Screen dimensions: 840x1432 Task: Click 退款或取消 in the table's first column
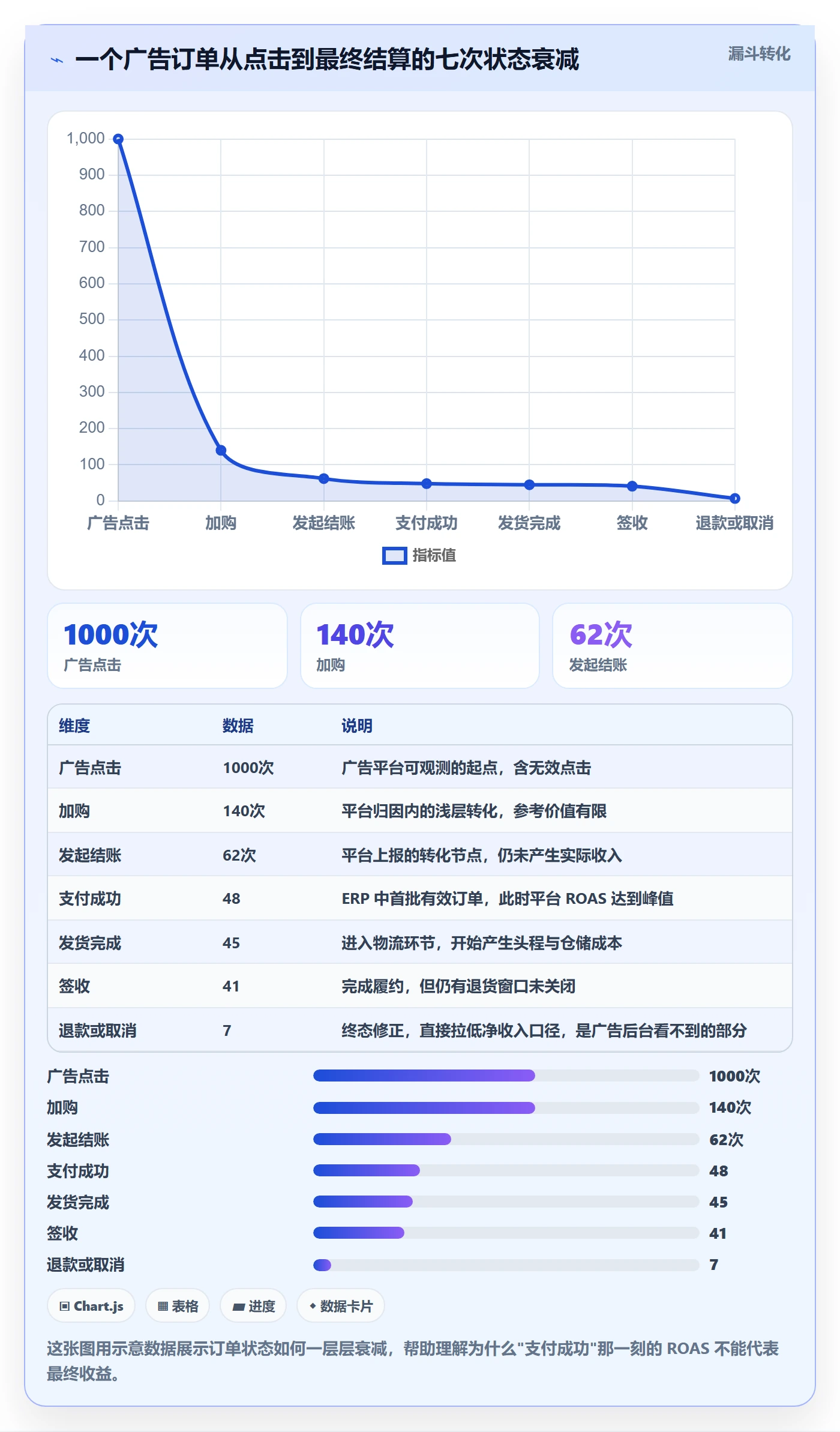(98, 1030)
